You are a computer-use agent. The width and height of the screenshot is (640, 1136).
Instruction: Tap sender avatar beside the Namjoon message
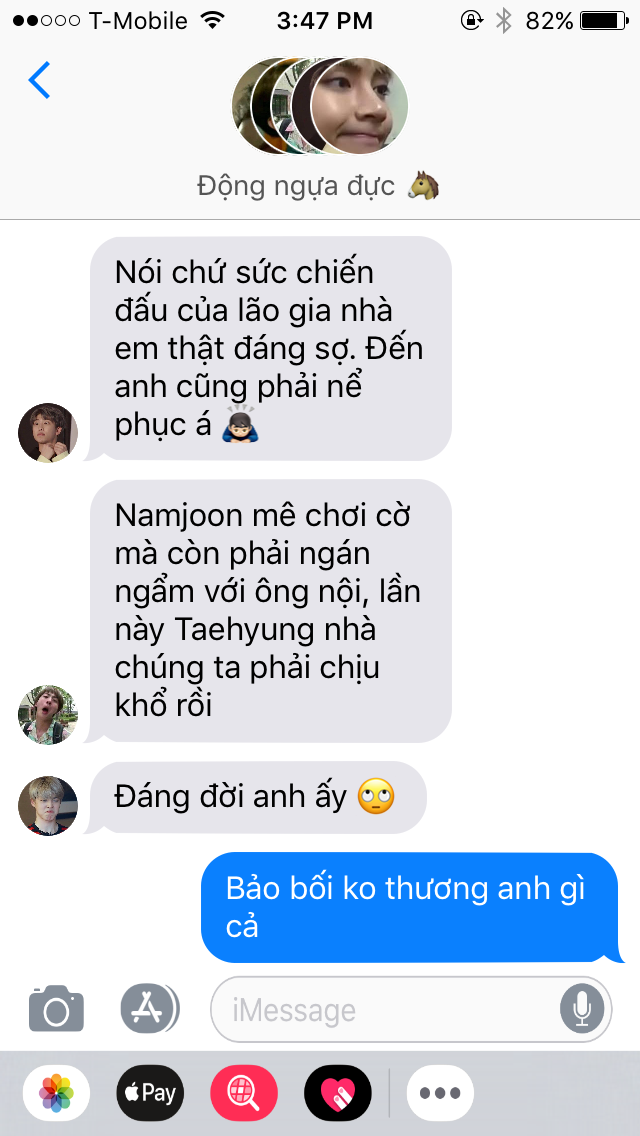click(x=48, y=714)
